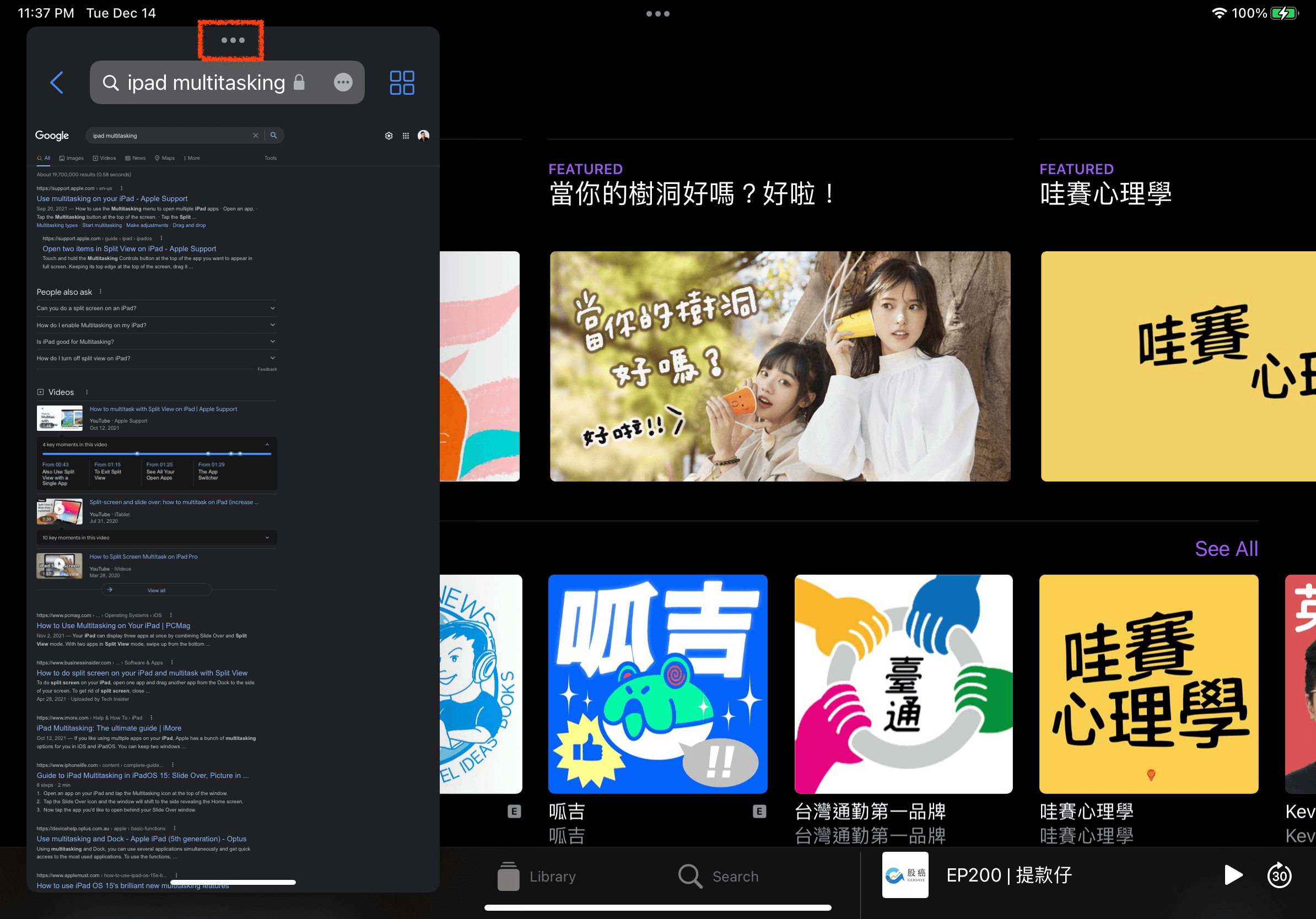Image resolution: width=1316 pixels, height=919 pixels.
Task: Click the Google search magnifier button
Action: pos(273,135)
